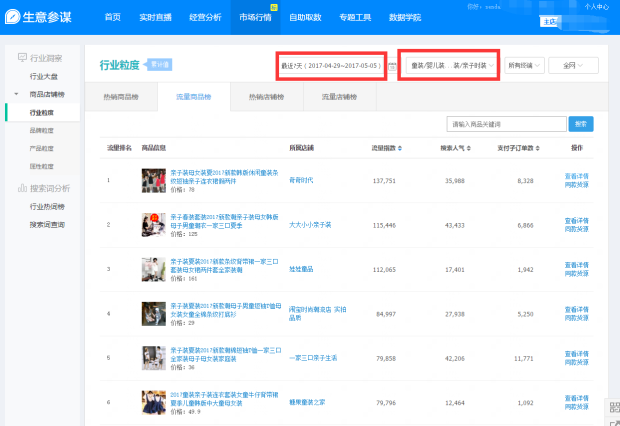Image resolution: width=620 pixels, height=426 pixels.
Task: Click the product keyword search field
Action: click(x=505, y=124)
